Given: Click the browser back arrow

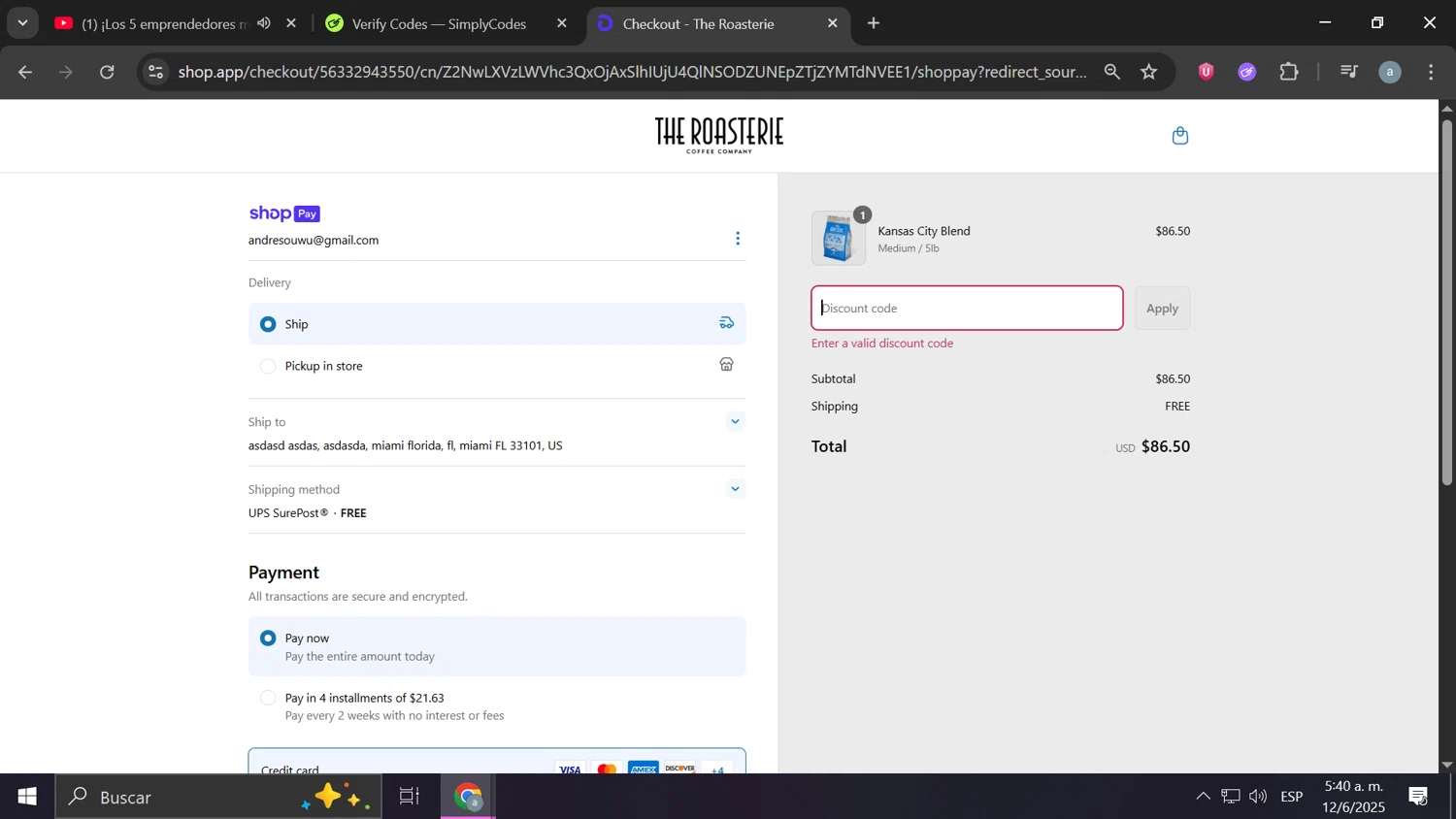Looking at the screenshot, I should tap(25, 72).
